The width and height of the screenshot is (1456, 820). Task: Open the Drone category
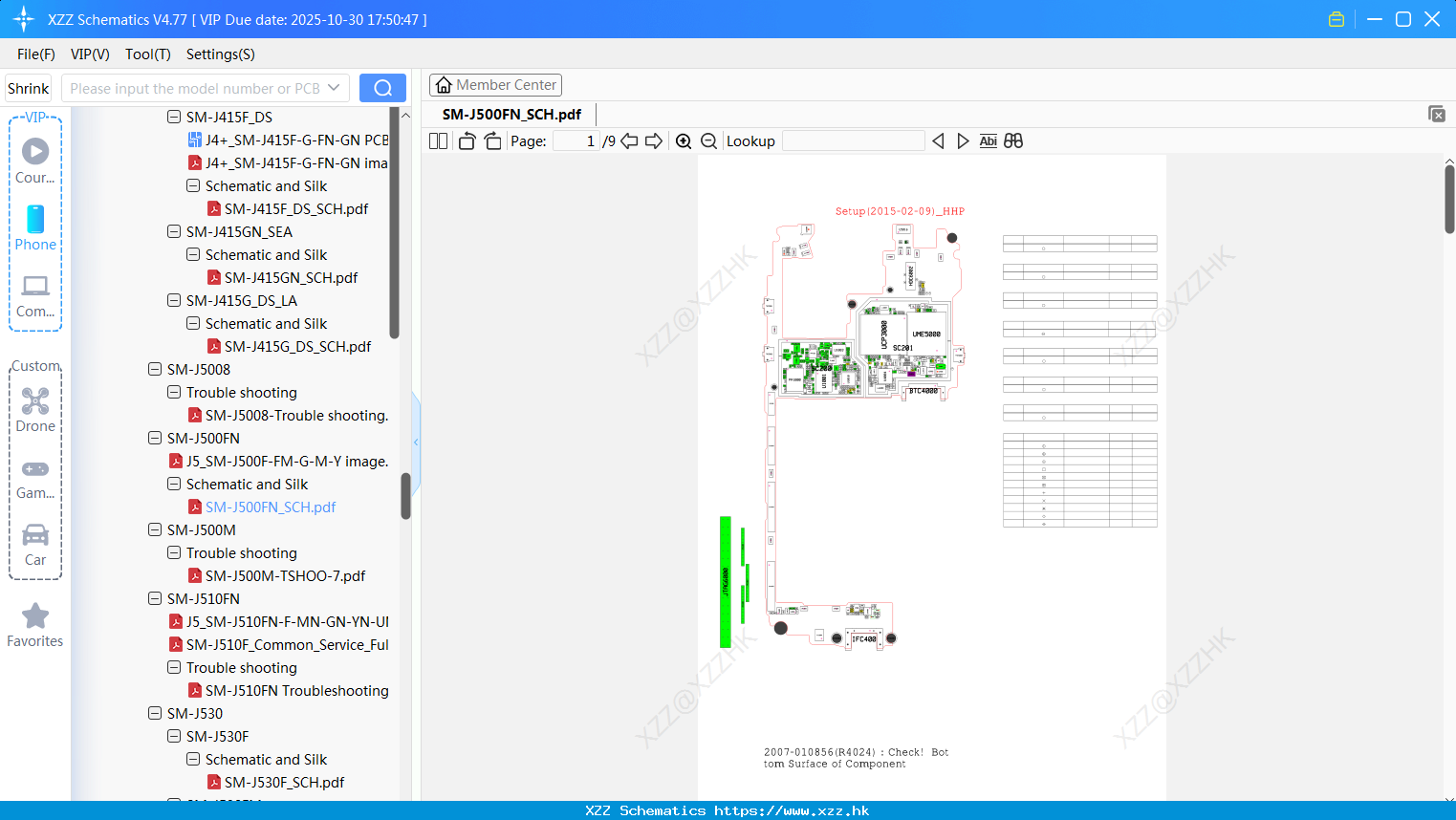click(x=35, y=410)
